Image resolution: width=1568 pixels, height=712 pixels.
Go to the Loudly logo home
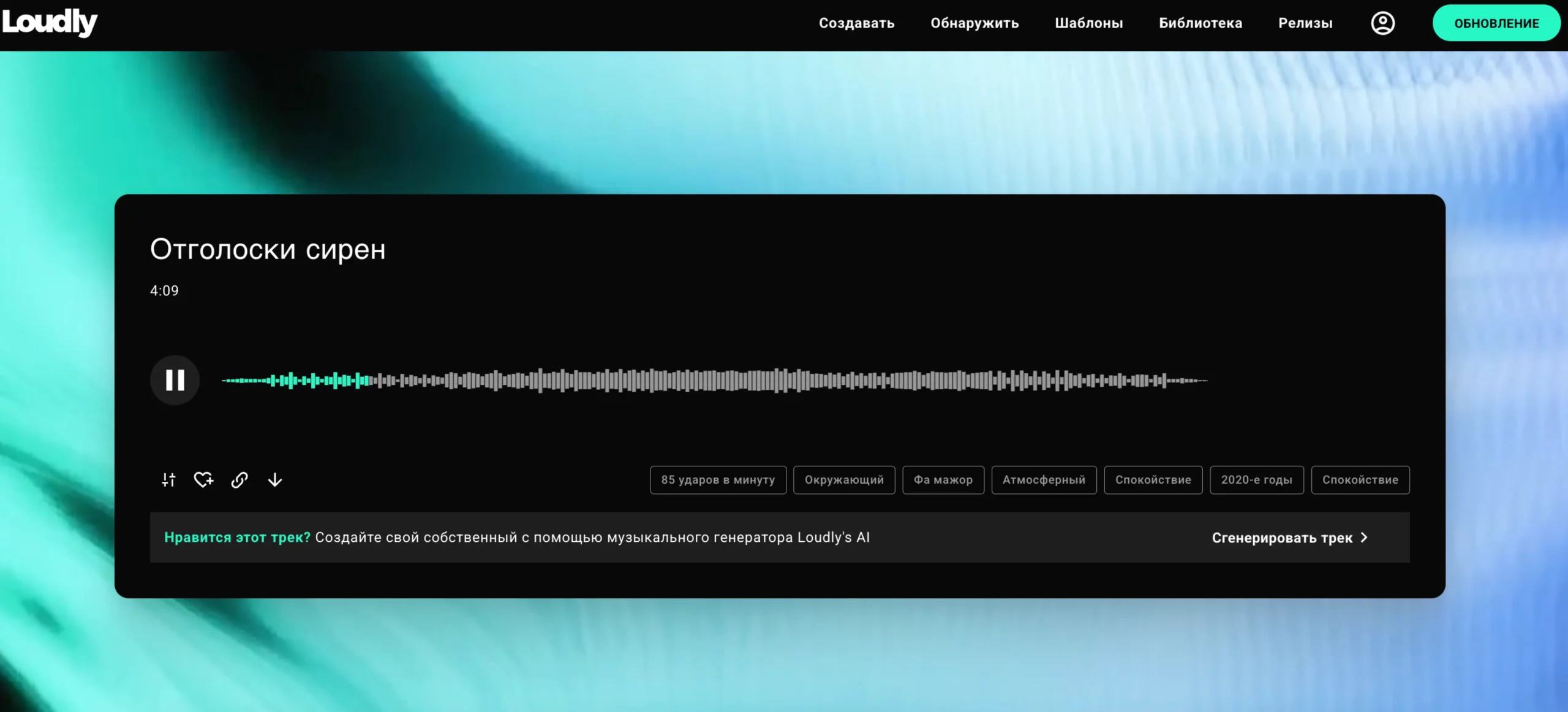tap(50, 22)
